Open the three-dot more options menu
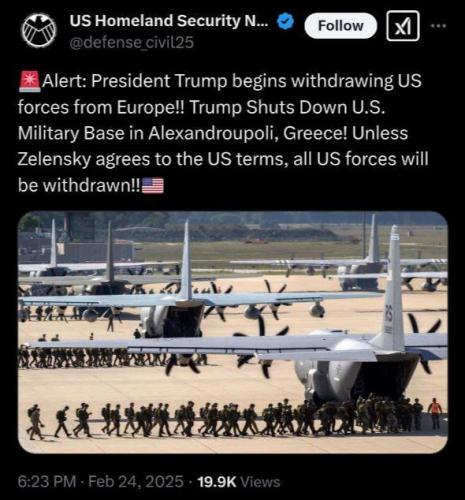Image resolution: width=465 pixels, height=500 pixels. pos(438,25)
